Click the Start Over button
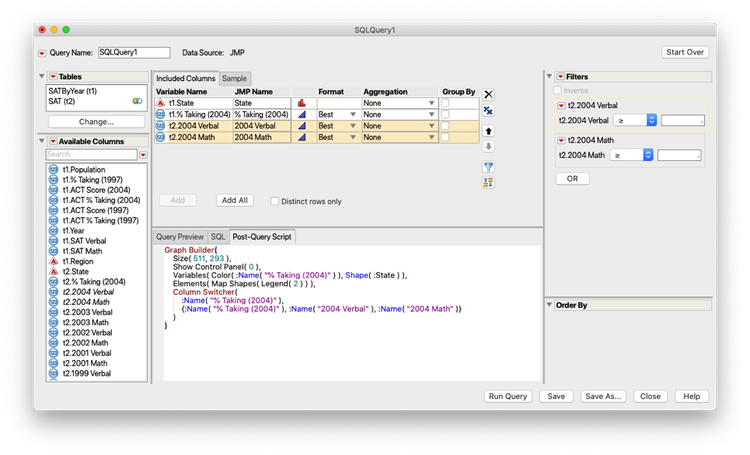 coord(685,52)
